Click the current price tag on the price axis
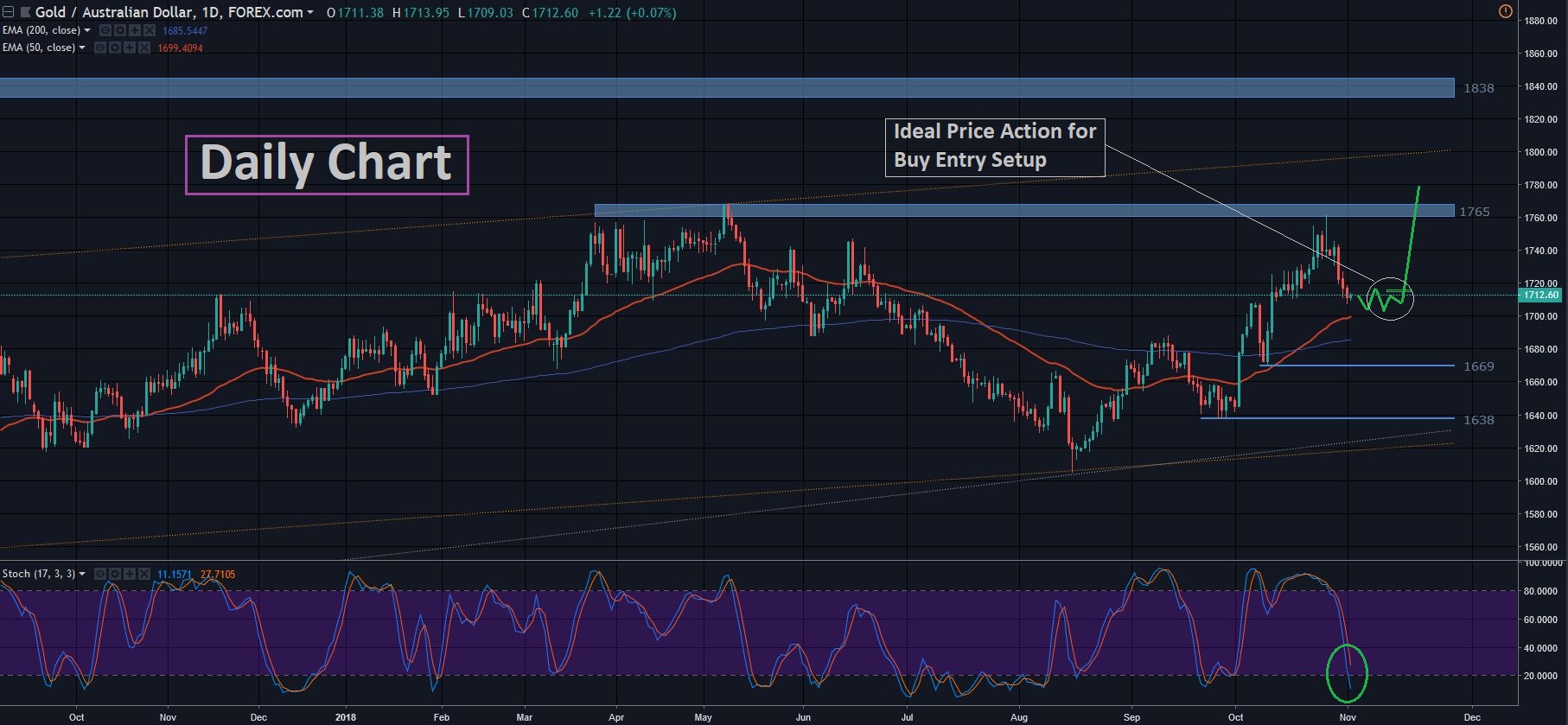Image resolution: width=1568 pixels, height=725 pixels. [x=1540, y=295]
